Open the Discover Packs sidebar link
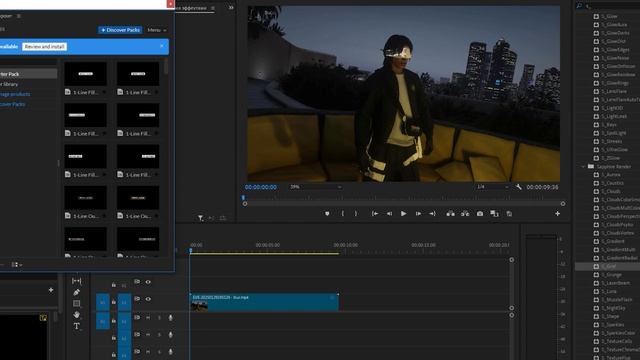Viewport: 640px width, 360px height. tap(13, 104)
